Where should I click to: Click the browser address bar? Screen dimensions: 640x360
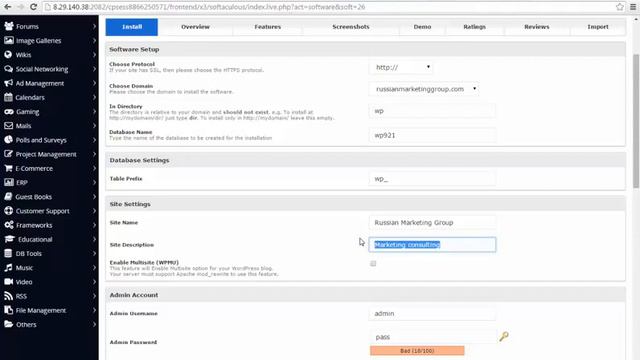tap(329, 7)
